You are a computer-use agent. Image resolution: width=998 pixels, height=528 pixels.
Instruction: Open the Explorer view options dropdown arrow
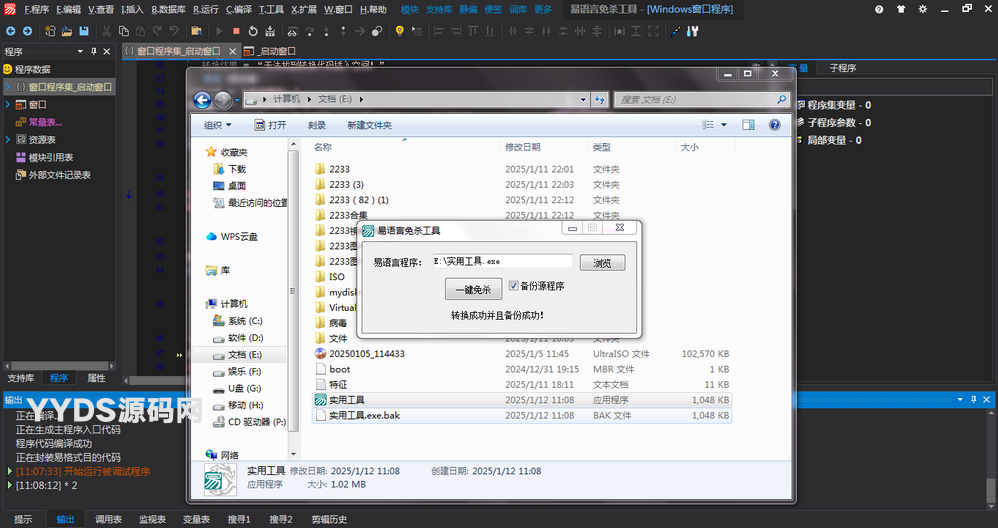(x=724, y=125)
